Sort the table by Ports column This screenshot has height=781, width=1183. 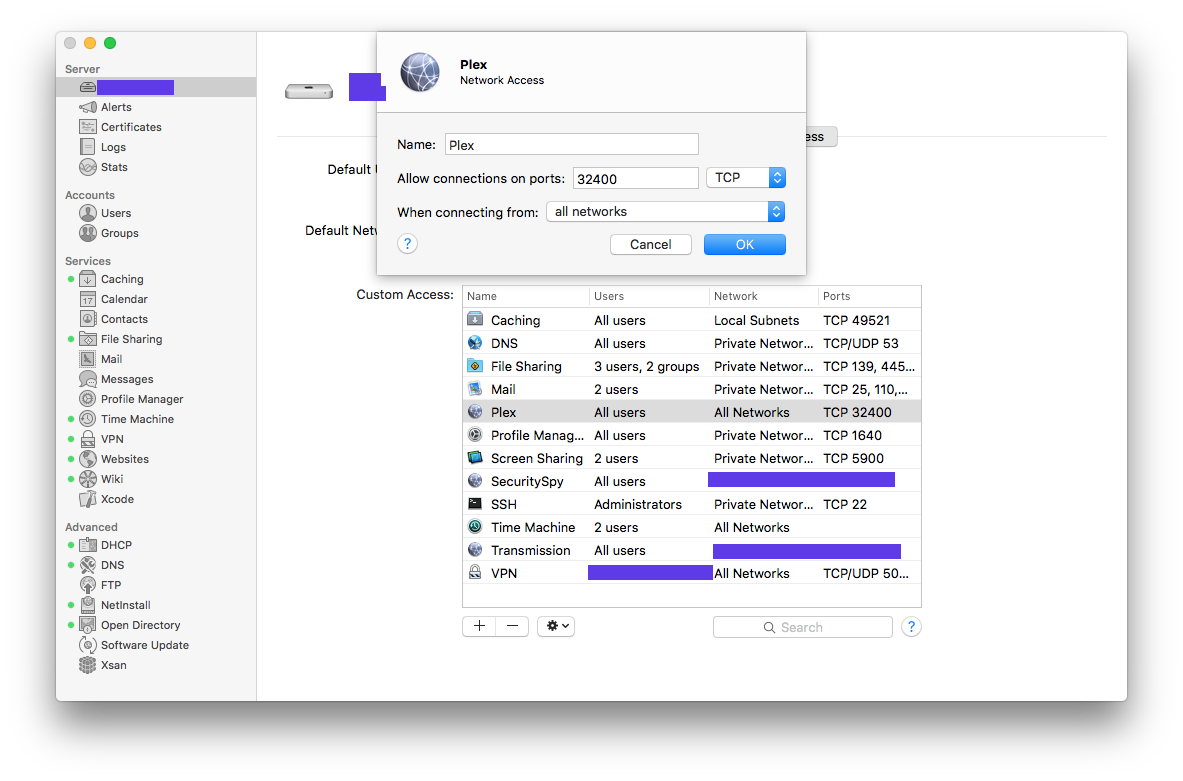point(870,297)
